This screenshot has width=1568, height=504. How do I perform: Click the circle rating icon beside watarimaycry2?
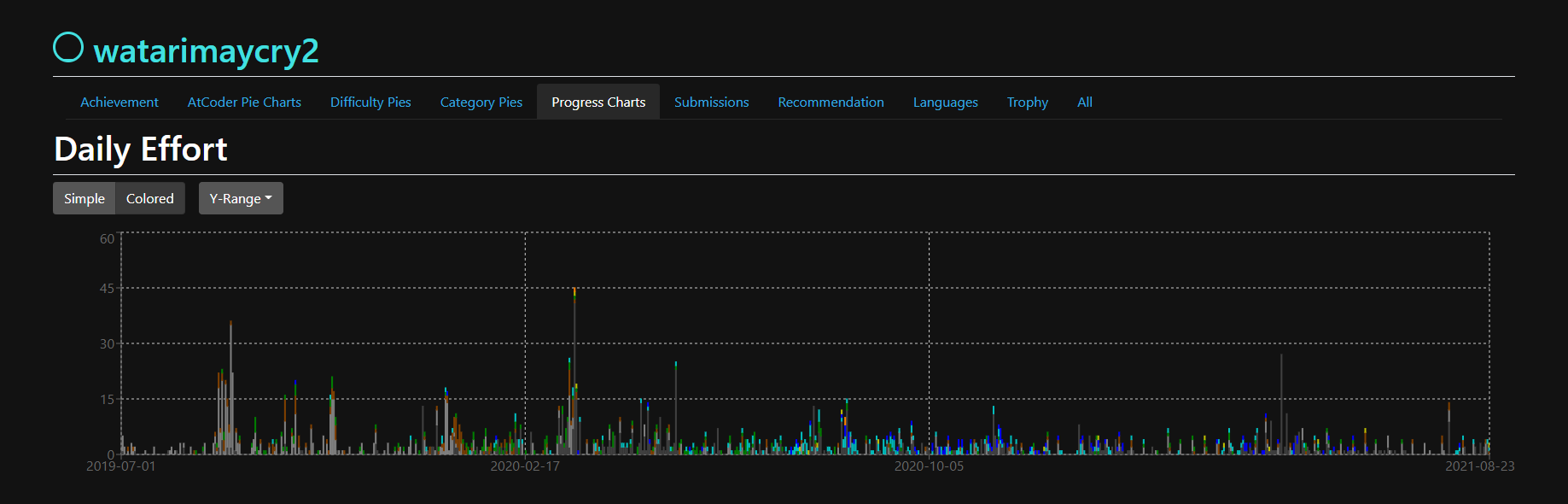68,47
